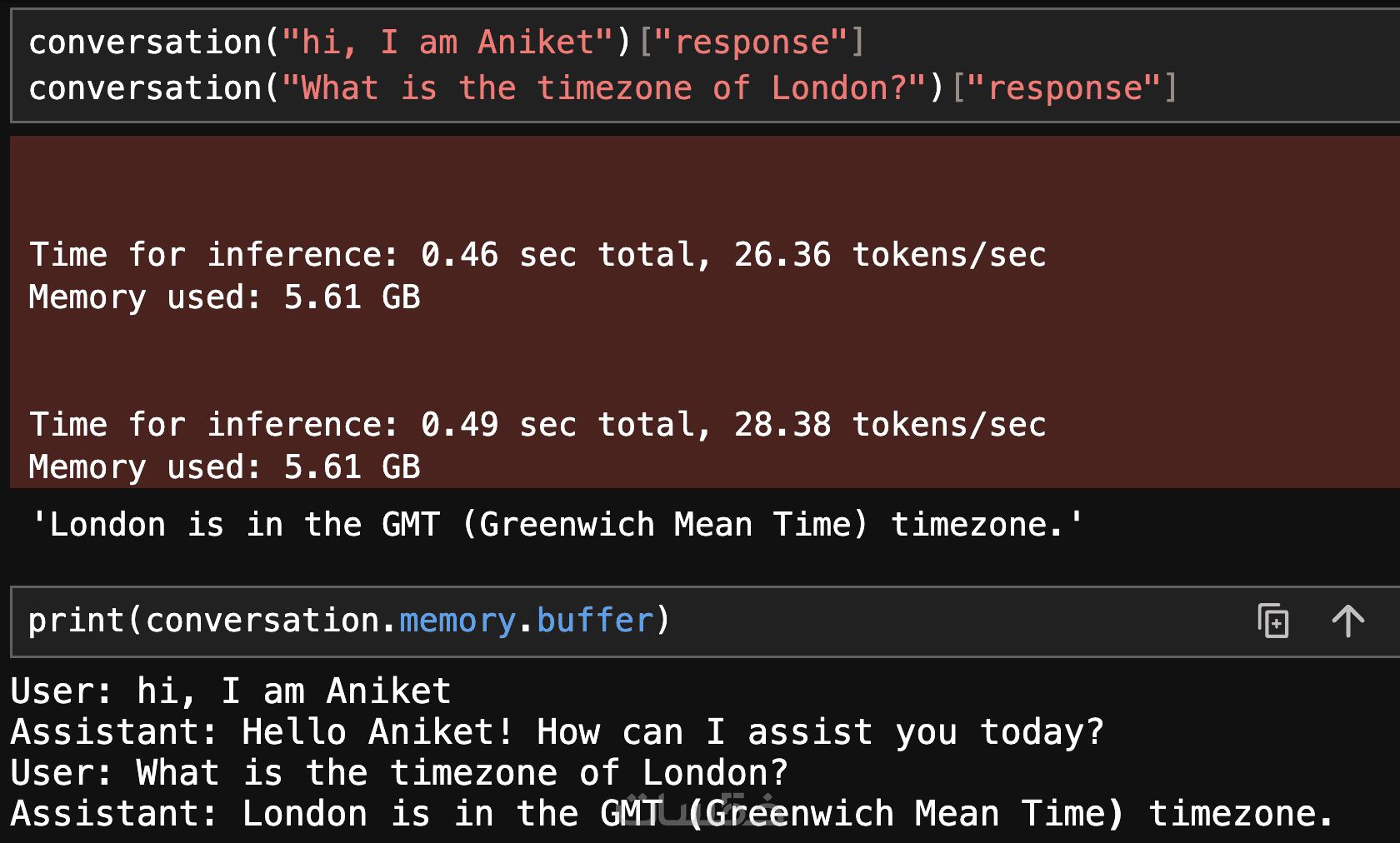Click the first "Memory used: 5.61 GB" line
Image resolution: width=1400 pixels, height=843 pixels.
point(224,297)
